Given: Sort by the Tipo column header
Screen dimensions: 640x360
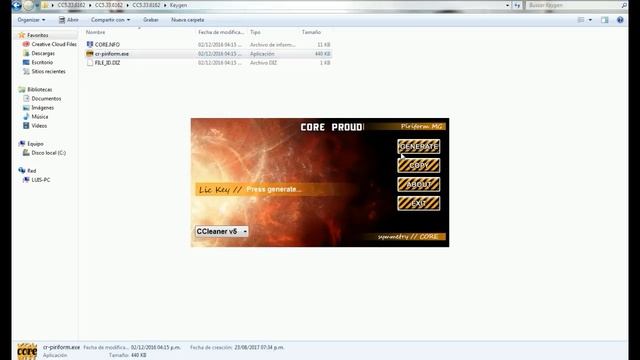Looking at the screenshot, I should pyautogui.click(x=255, y=32).
